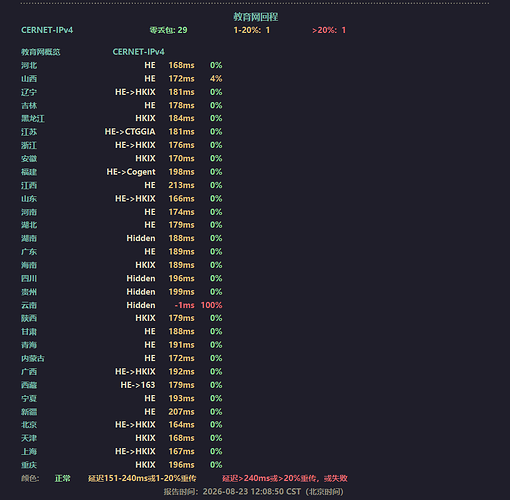Viewport: 510px width, 500px height.
Task: Click the 四川 row label
Action: [29, 278]
